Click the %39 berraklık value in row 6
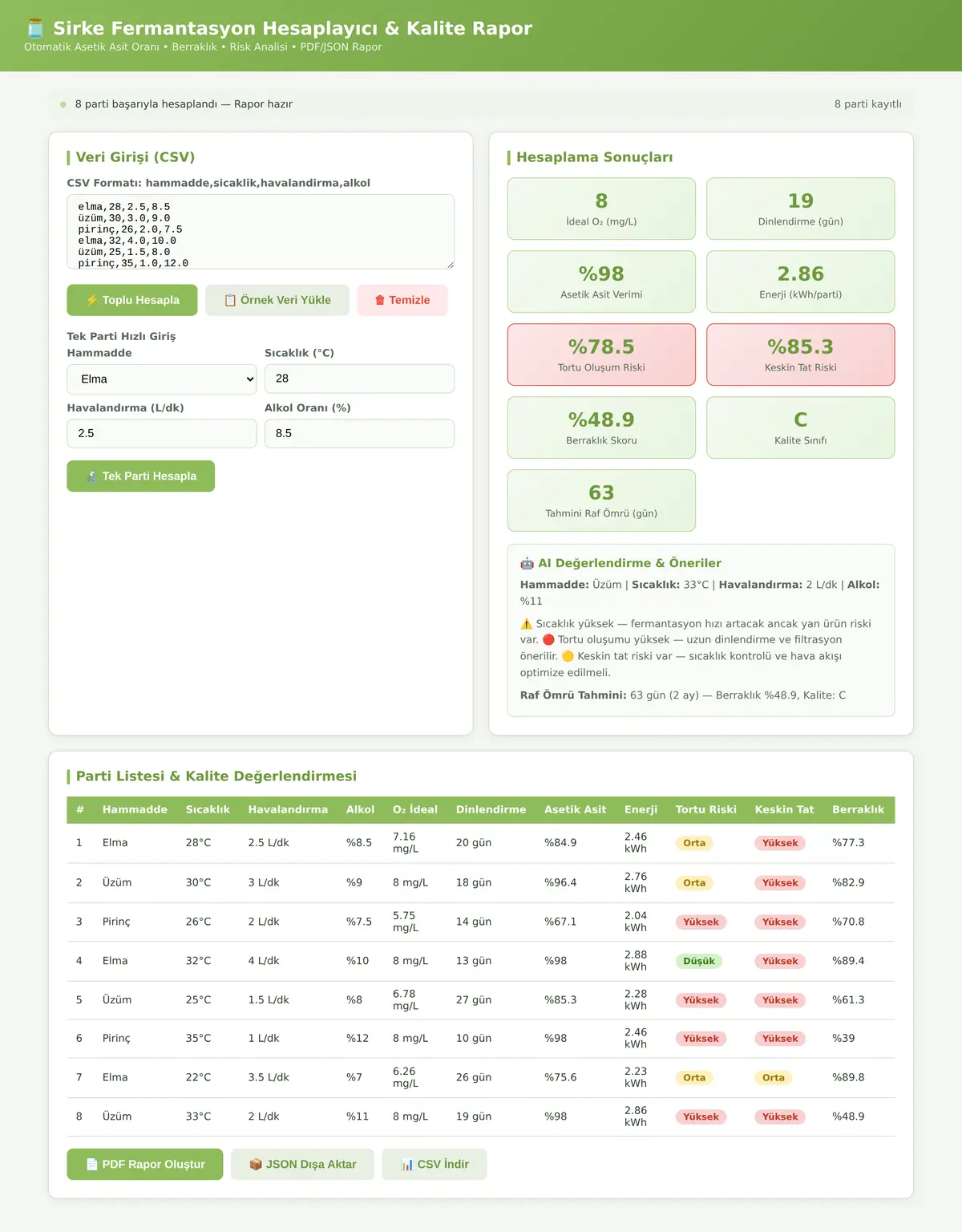The width and height of the screenshot is (962, 1232). (x=843, y=1038)
